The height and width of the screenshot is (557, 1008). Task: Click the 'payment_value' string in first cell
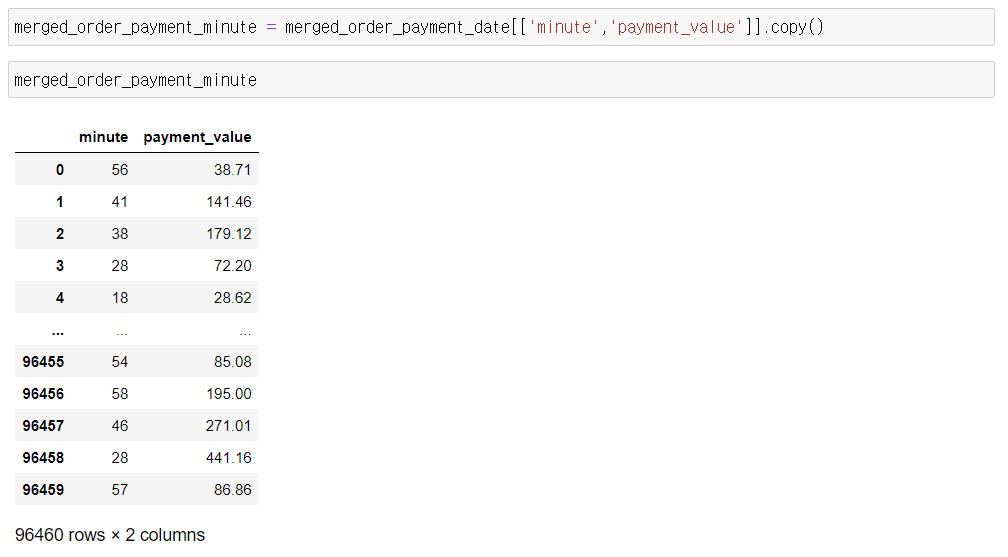tap(676, 27)
